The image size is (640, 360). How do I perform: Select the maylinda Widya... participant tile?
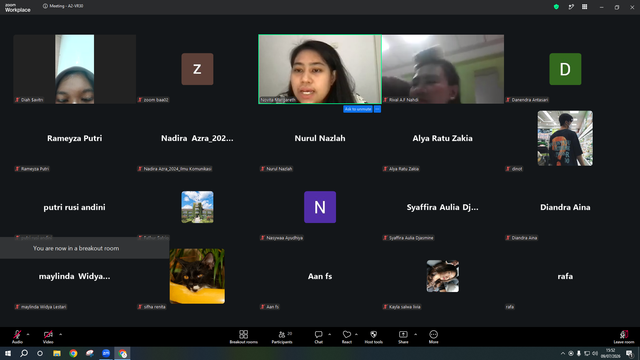pos(75,276)
